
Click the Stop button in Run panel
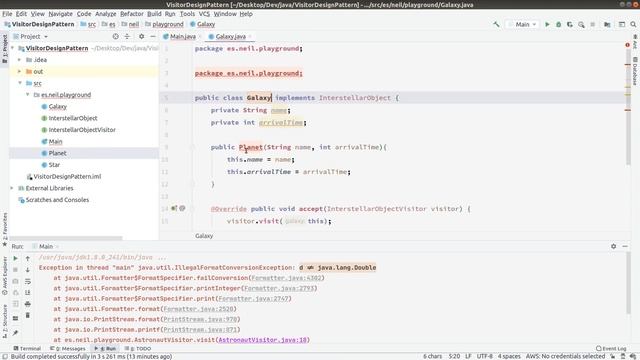(16, 270)
